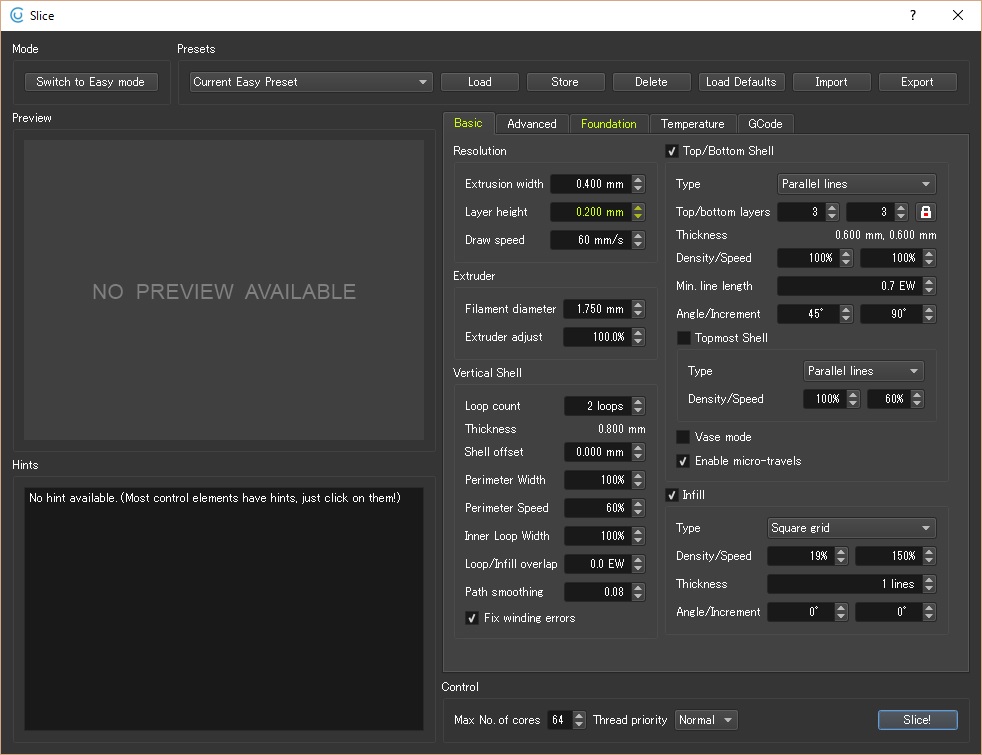Click Infill Thickness lines stepper arrows
Screen dimensions: 982x755
click(x=929, y=584)
